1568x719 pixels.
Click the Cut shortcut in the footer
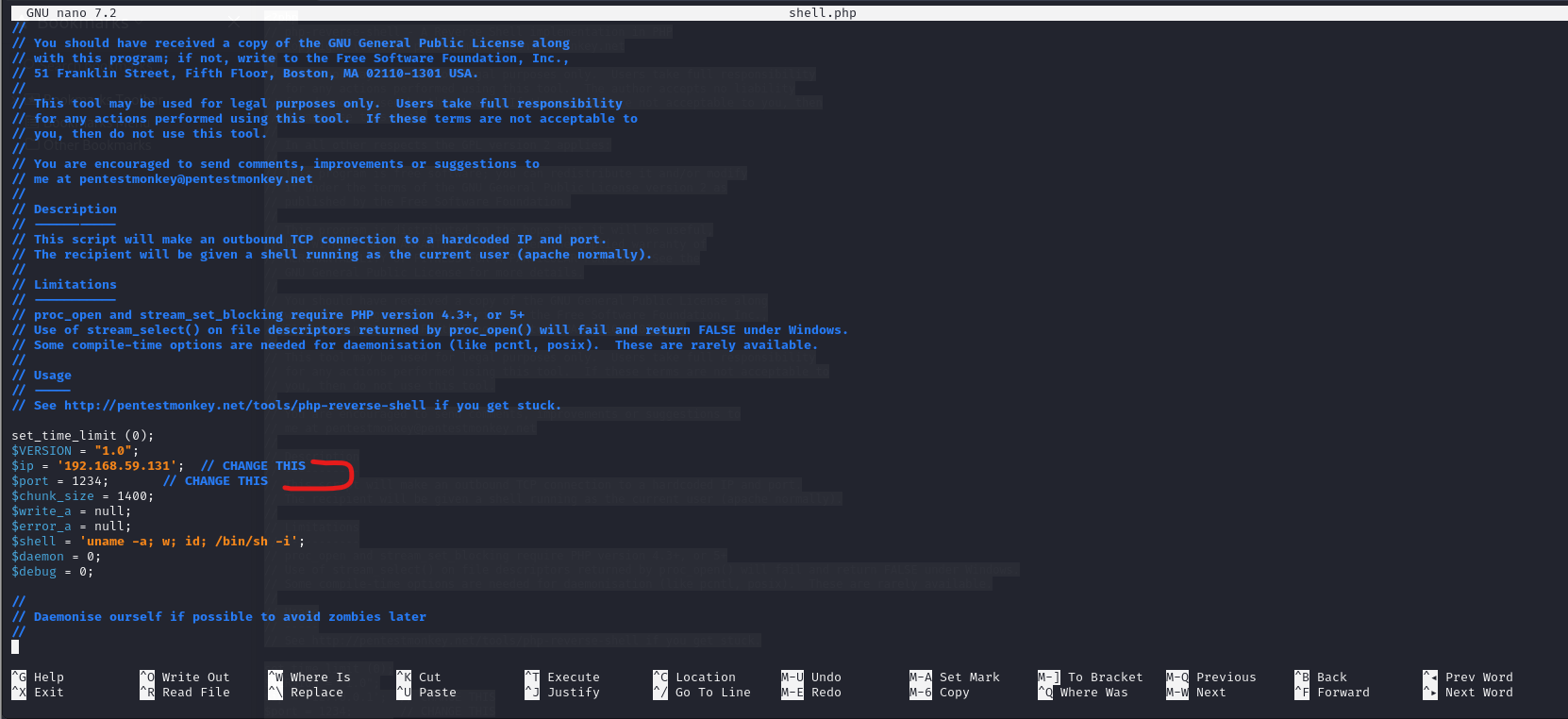[419, 677]
